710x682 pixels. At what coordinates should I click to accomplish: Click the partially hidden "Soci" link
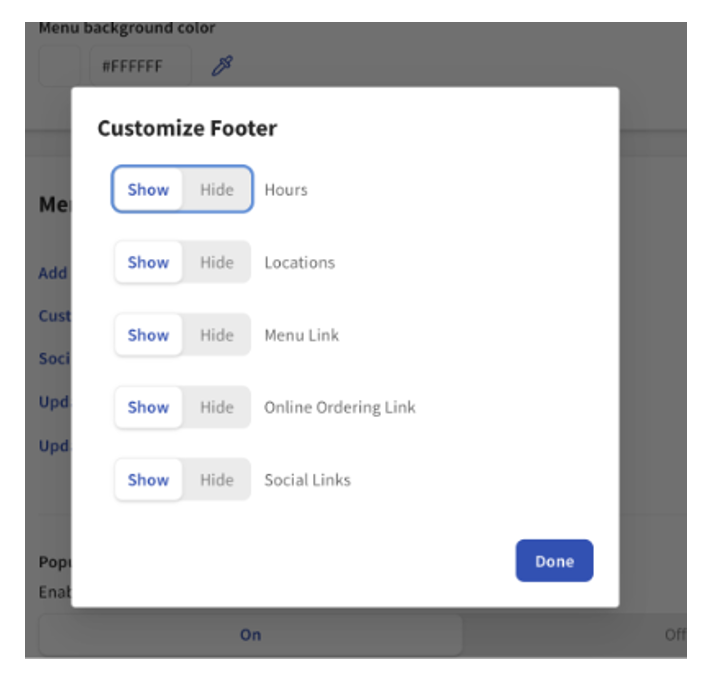click(x=53, y=358)
